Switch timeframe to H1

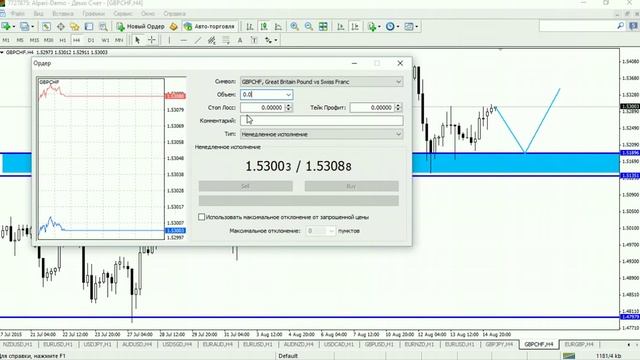coord(62,40)
